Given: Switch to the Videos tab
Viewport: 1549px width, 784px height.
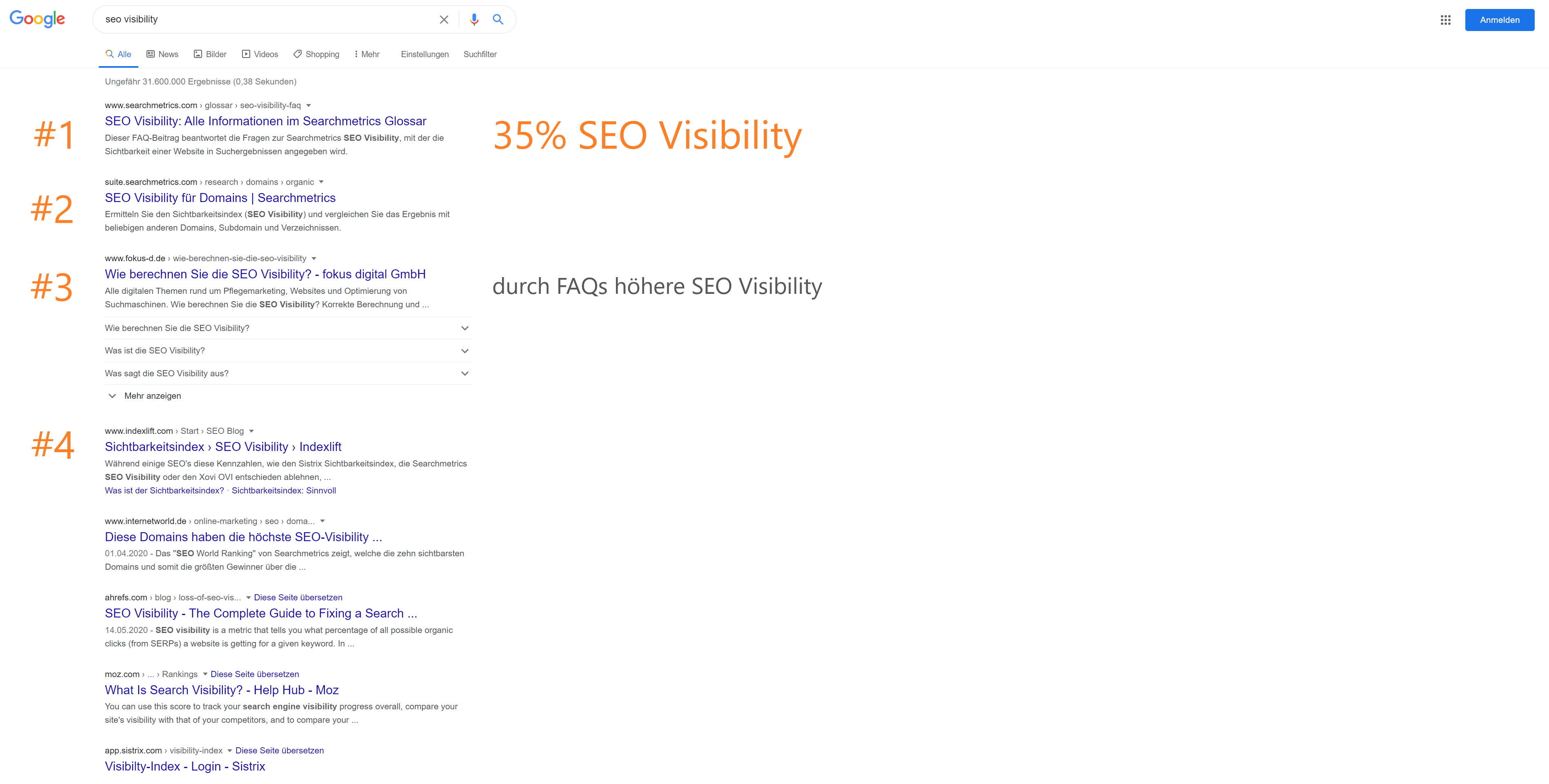Looking at the screenshot, I should (x=260, y=54).
